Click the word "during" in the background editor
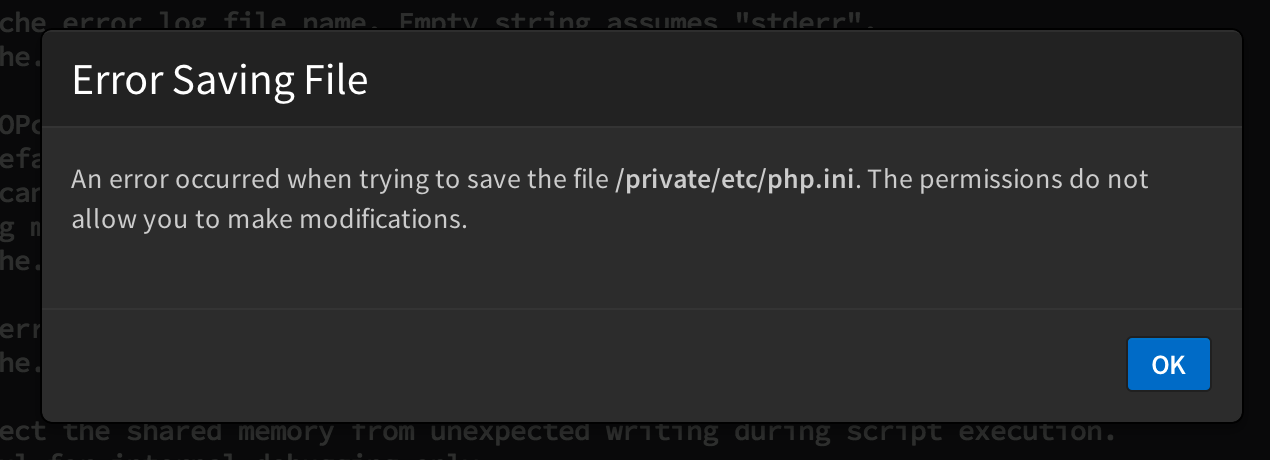Viewport: 1270px width, 460px height. pyautogui.click(x=783, y=433)
